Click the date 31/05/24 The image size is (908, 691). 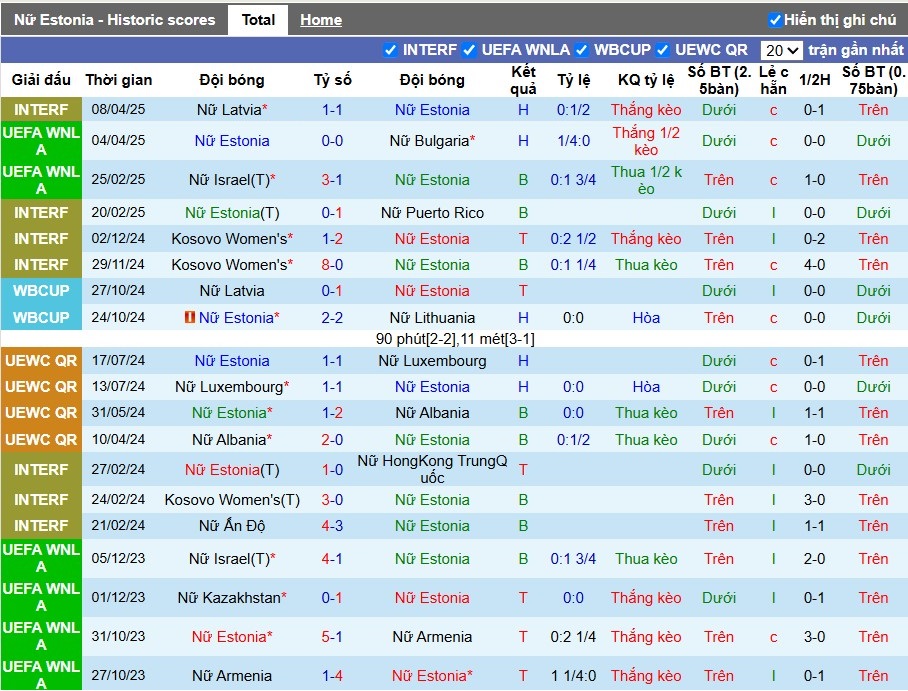(118, 412)
